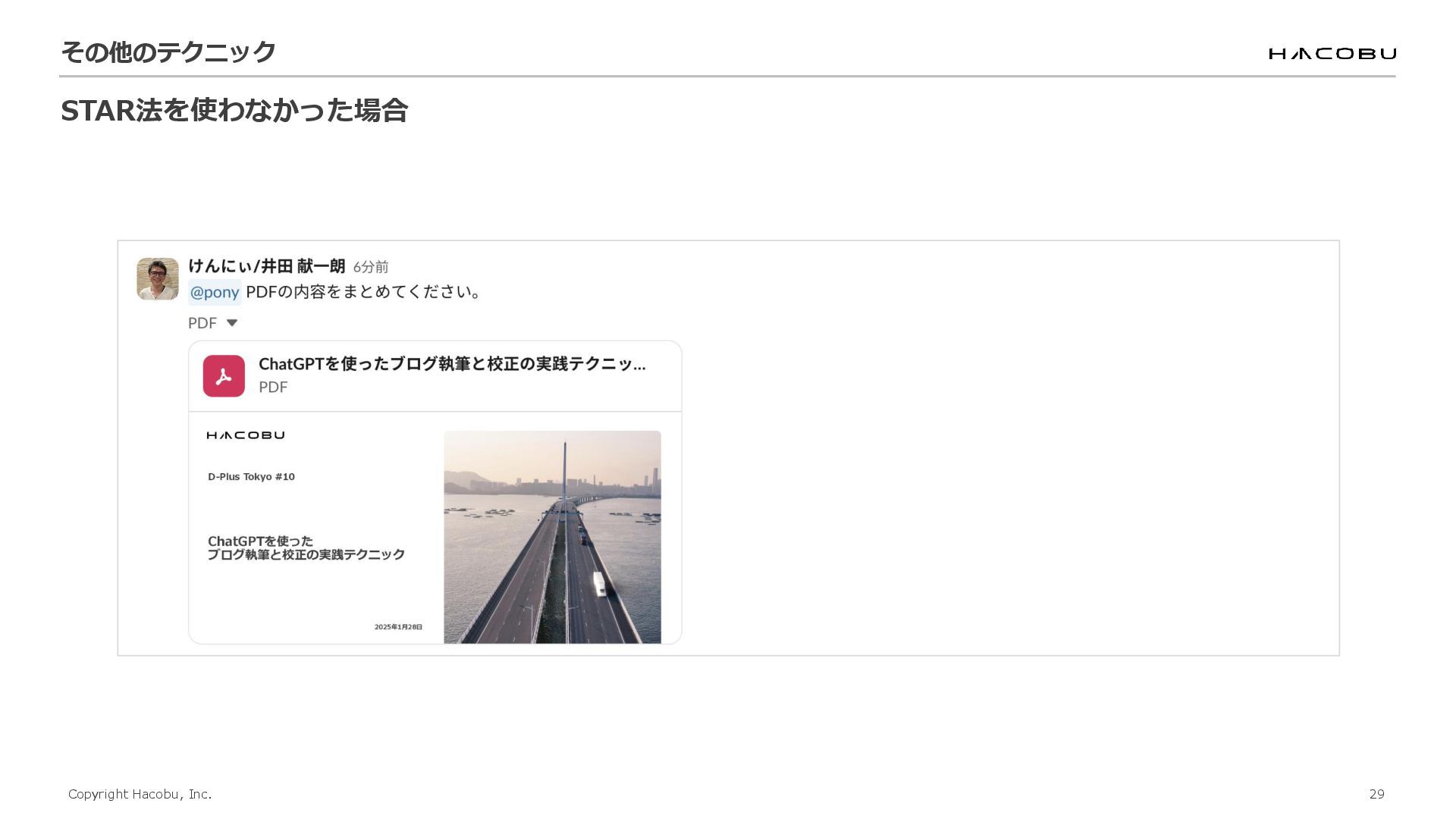Click the sender name けんにぃ/井田 献一朗
The image size is (1456, 819).
267,266
